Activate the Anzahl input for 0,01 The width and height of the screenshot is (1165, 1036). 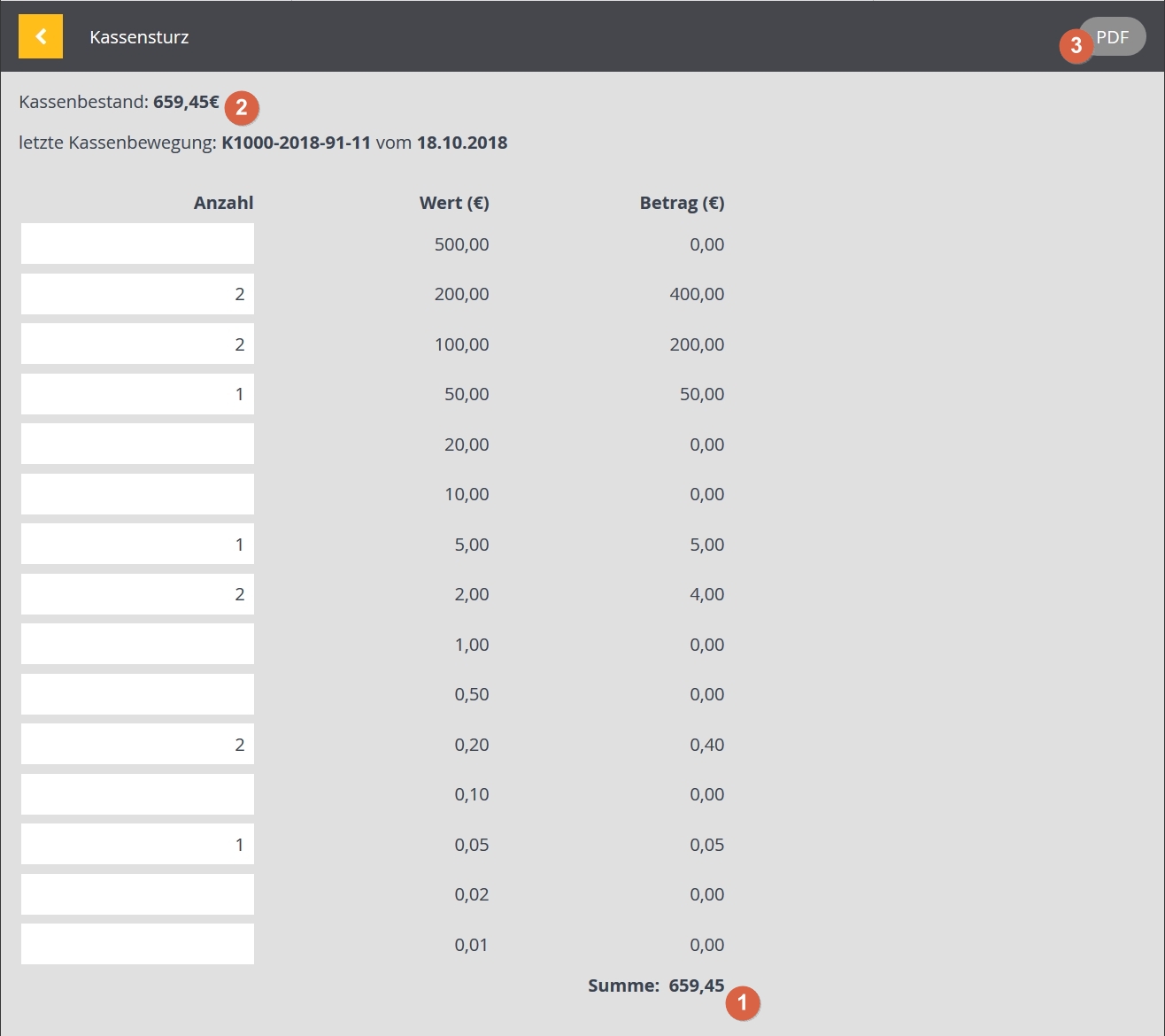click(x=137, y=944)
